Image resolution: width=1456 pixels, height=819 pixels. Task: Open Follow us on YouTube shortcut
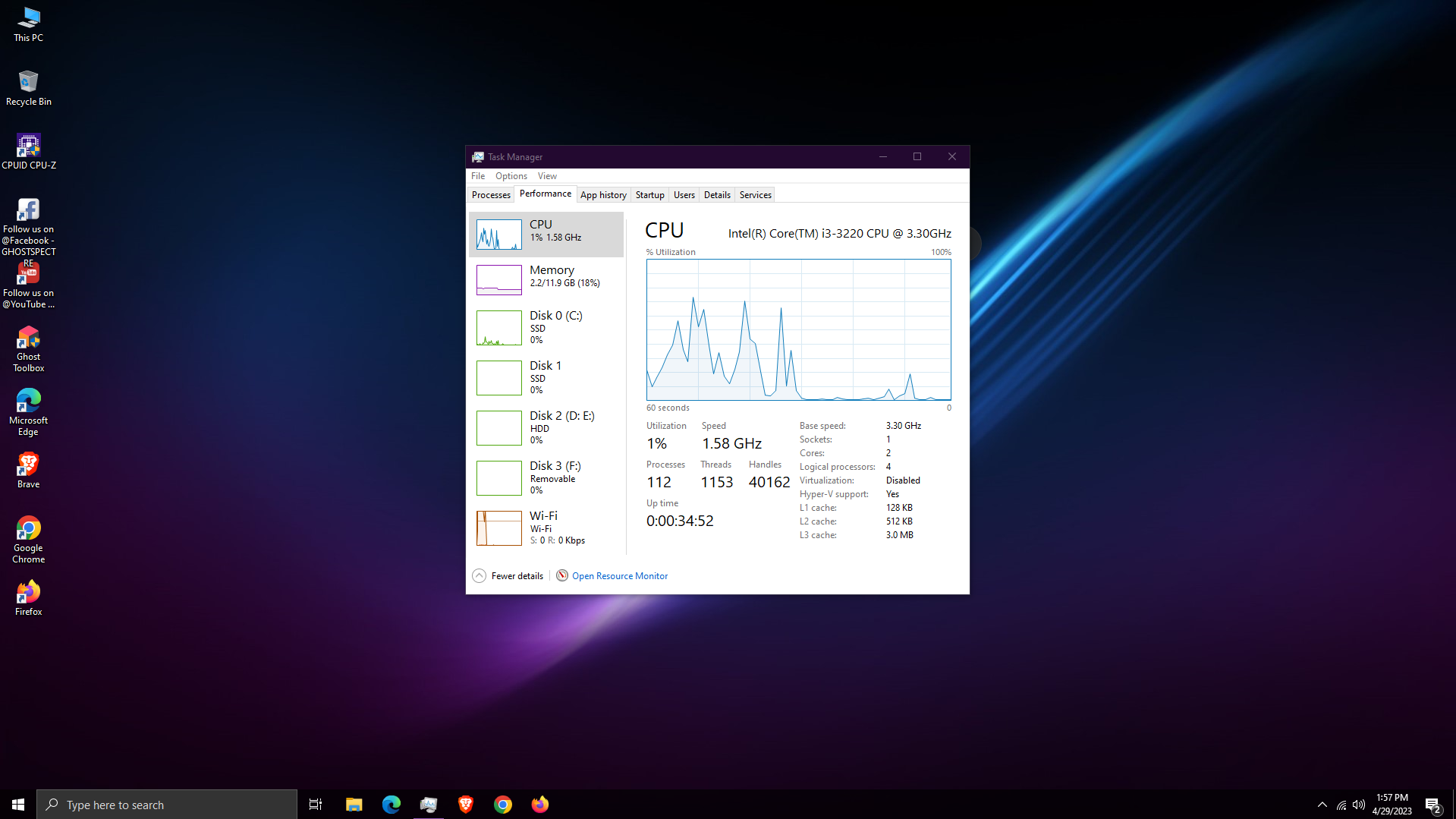[28, 285]
